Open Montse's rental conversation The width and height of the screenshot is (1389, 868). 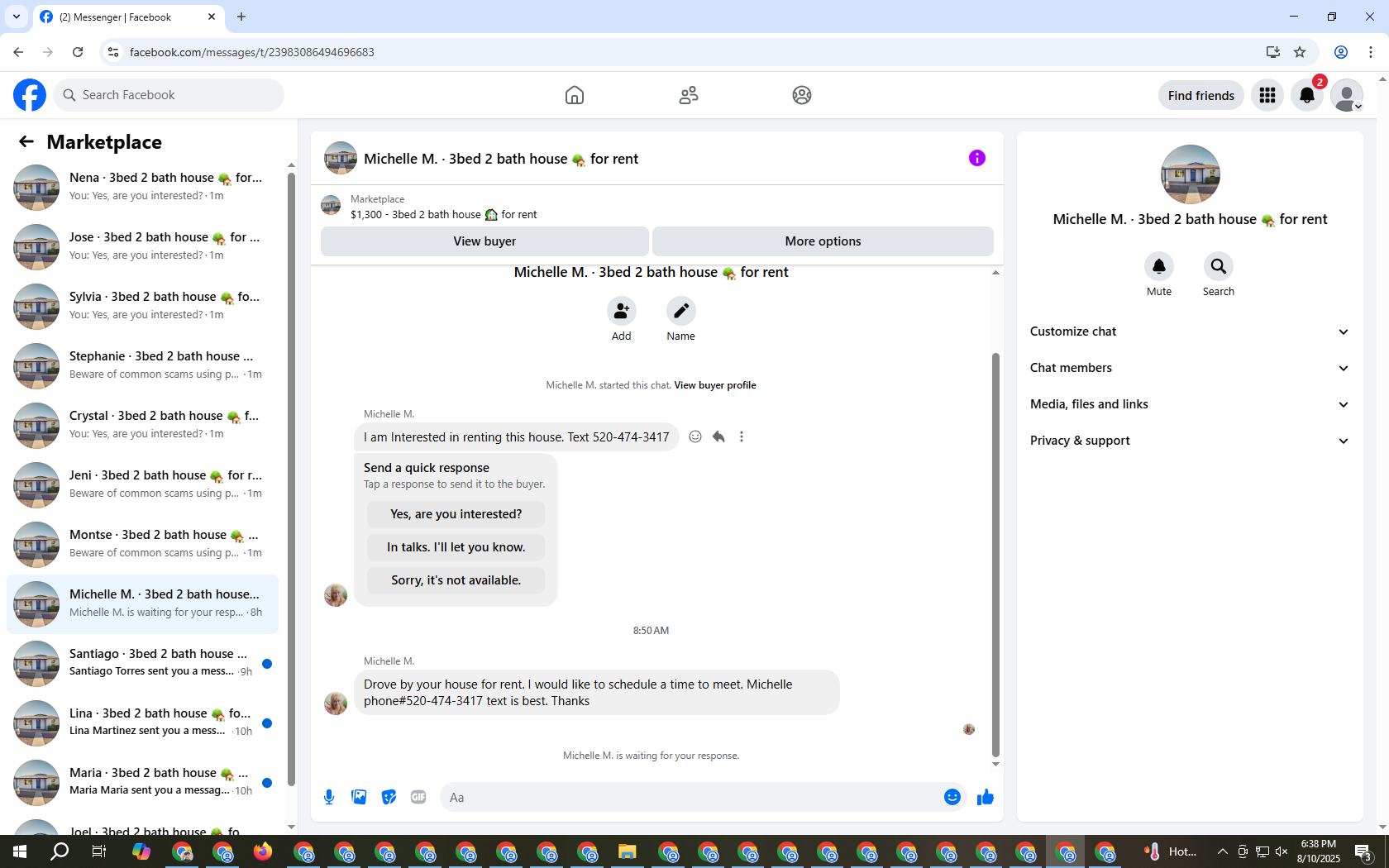coord(142,544)
